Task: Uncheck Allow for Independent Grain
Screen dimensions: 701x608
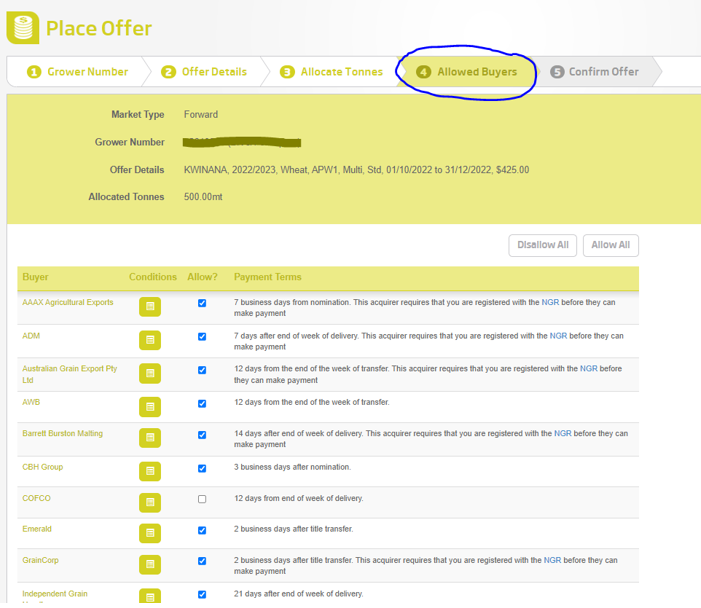Action: pyautogui.click(x=202, y=595)
